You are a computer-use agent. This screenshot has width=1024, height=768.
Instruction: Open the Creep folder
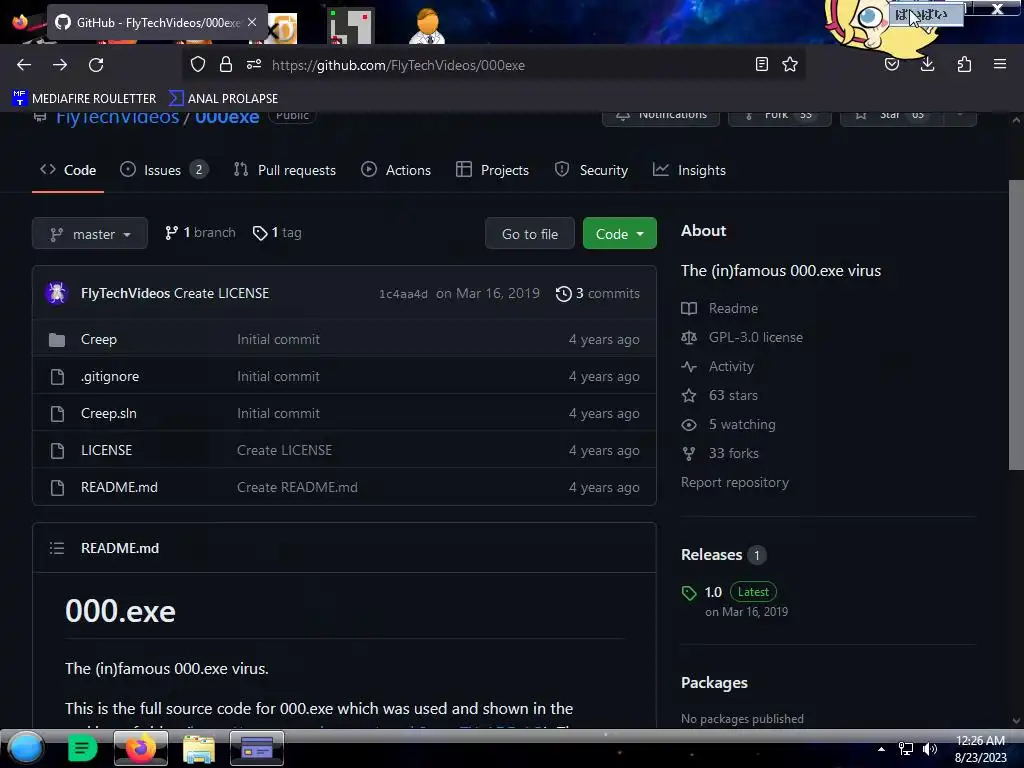pos(99,340)
